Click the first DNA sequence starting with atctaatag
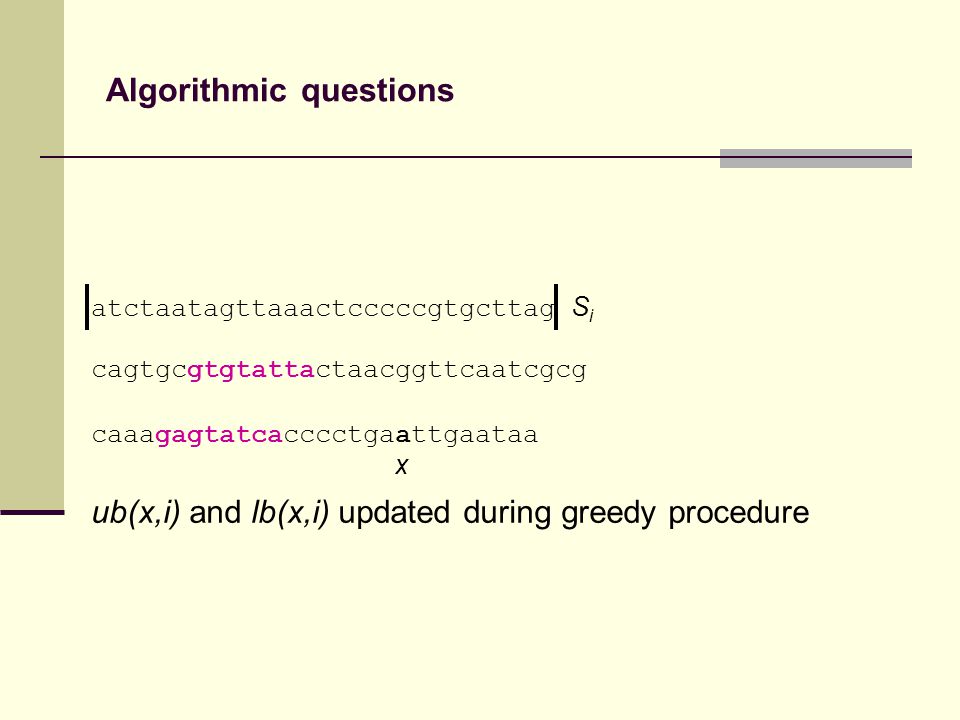 pyautogui.click(x=322, y=309)
